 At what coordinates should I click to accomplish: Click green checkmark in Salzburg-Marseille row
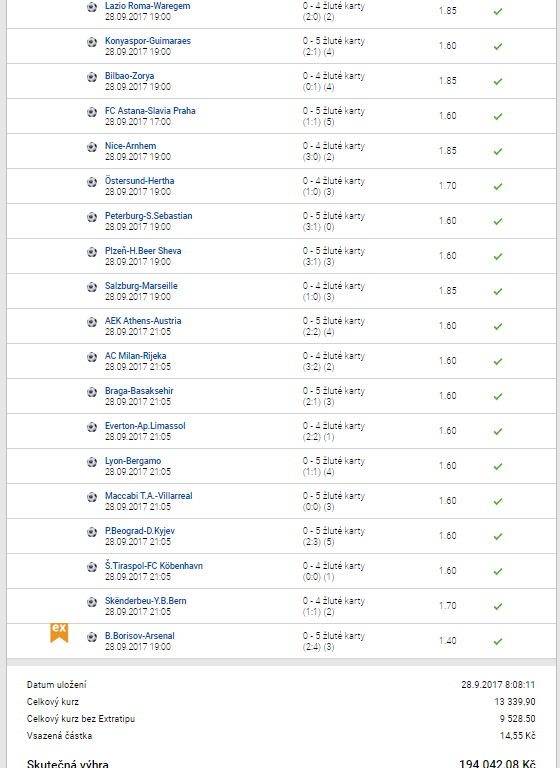click(498, 291)
